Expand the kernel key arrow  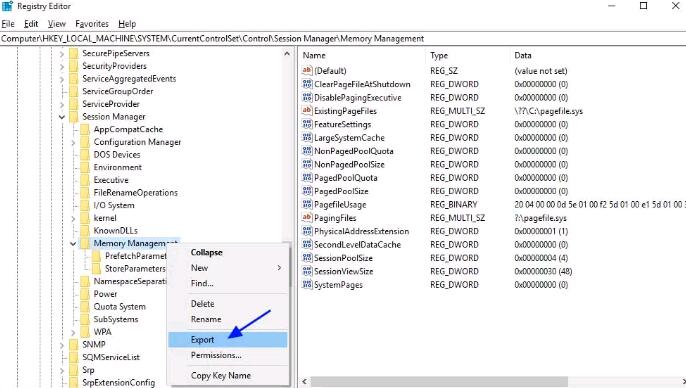tap(73, 218)
